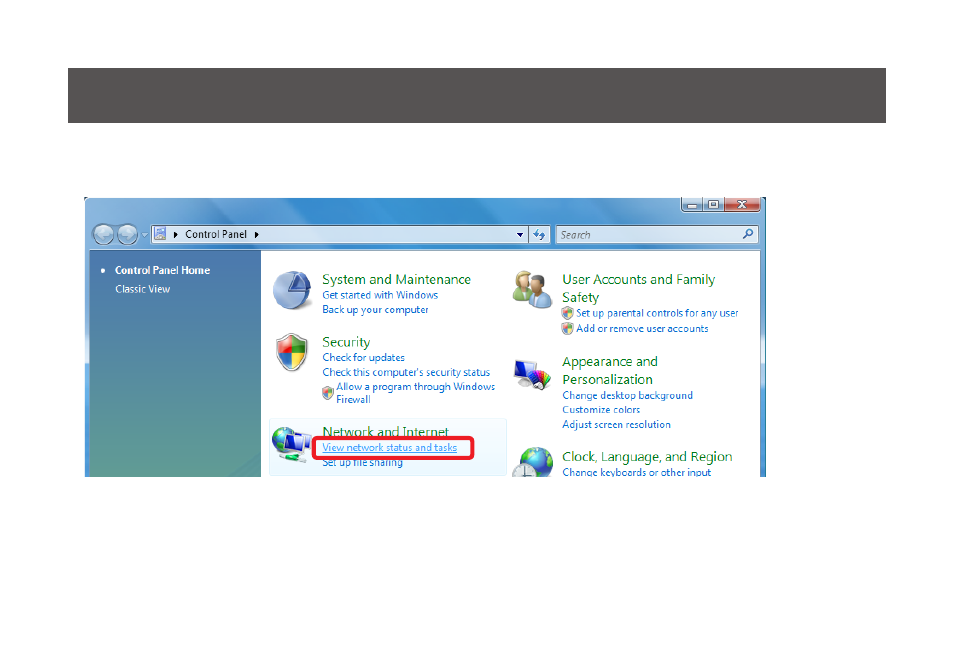The image size is (954, 664).
Task: Open System and Maintenance category
Action: tap(396, 279)
